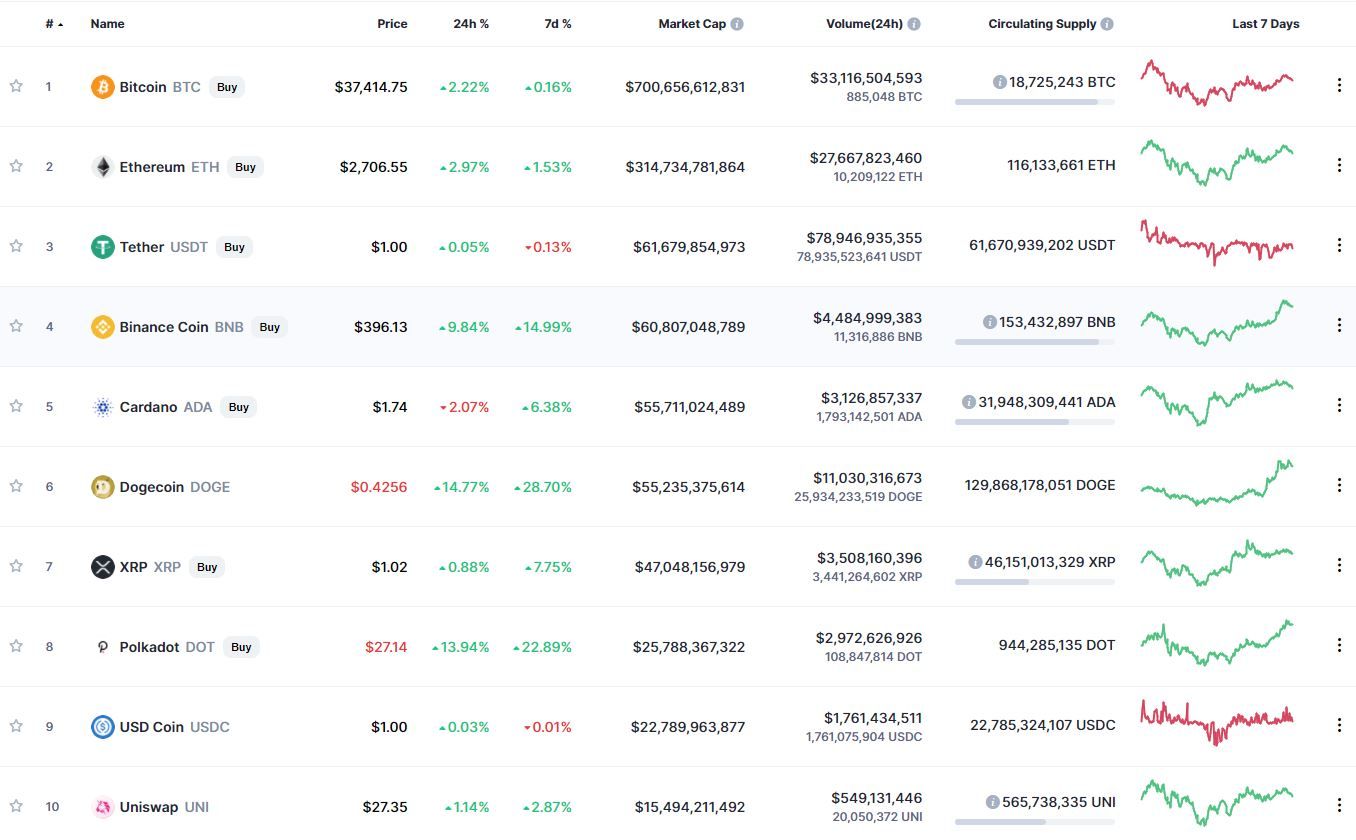Open the Dogecoin name link
This screenshot has width=1356, height=840.
coord(152,487)
